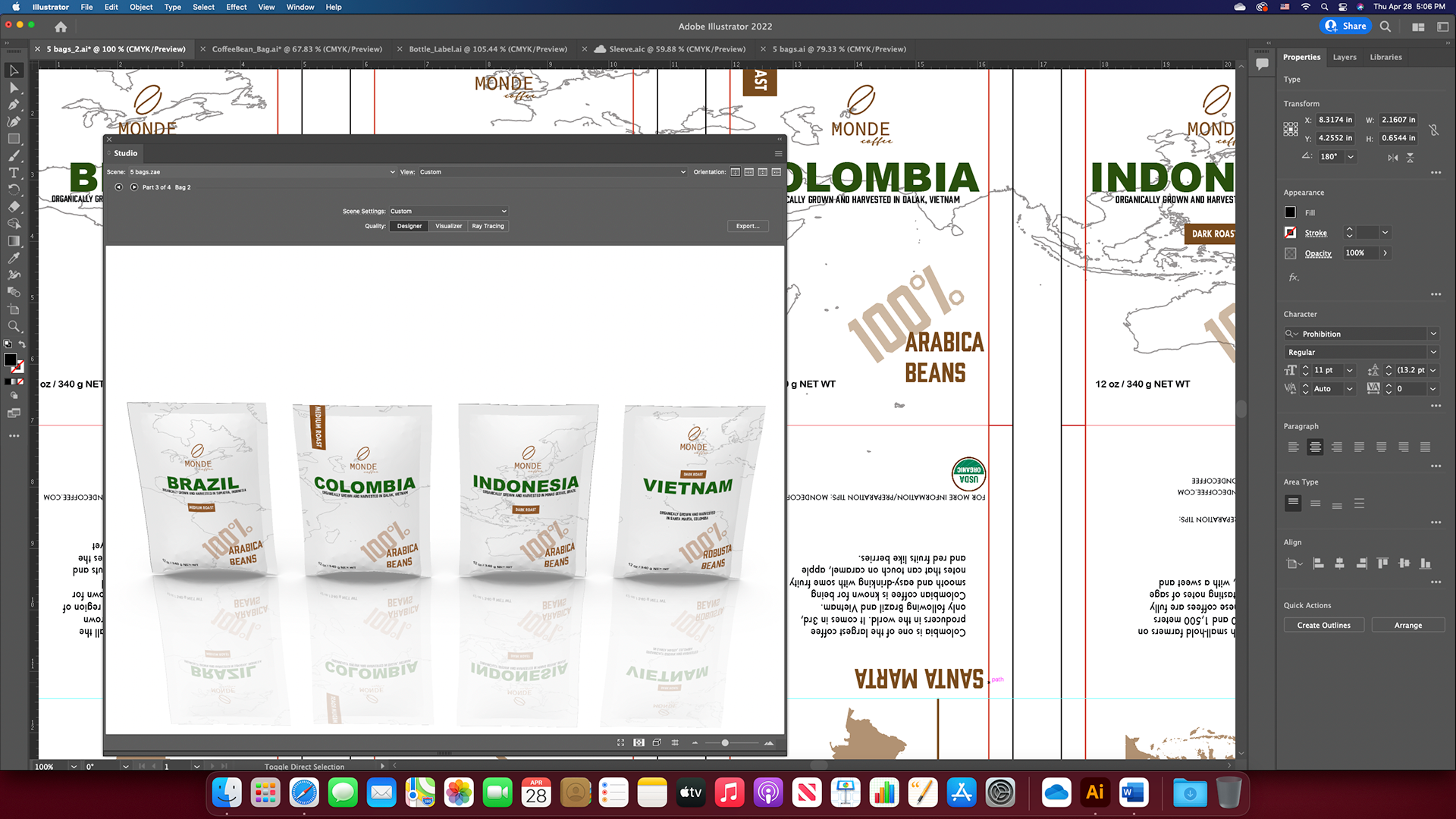Select the Eyedropper tool
1456x819 pixels.
pyautogui.click(x=14, y=258)
